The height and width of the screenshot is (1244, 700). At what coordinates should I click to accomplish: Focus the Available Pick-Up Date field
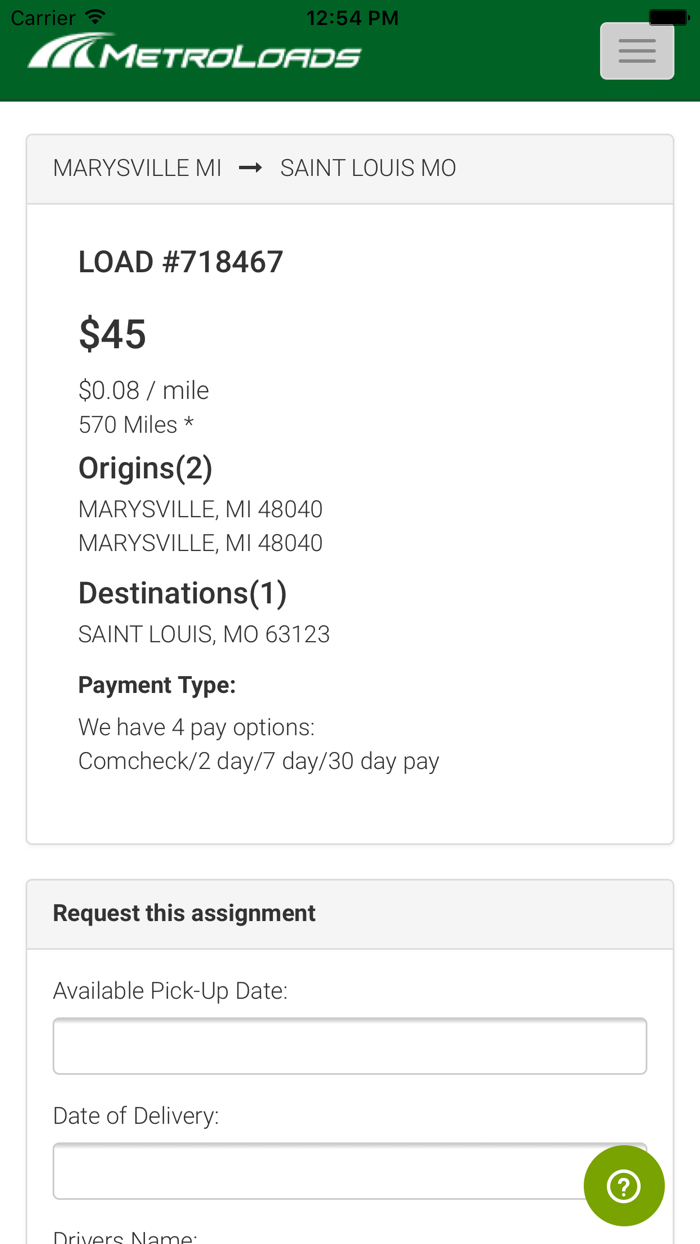click(350, 1046)
